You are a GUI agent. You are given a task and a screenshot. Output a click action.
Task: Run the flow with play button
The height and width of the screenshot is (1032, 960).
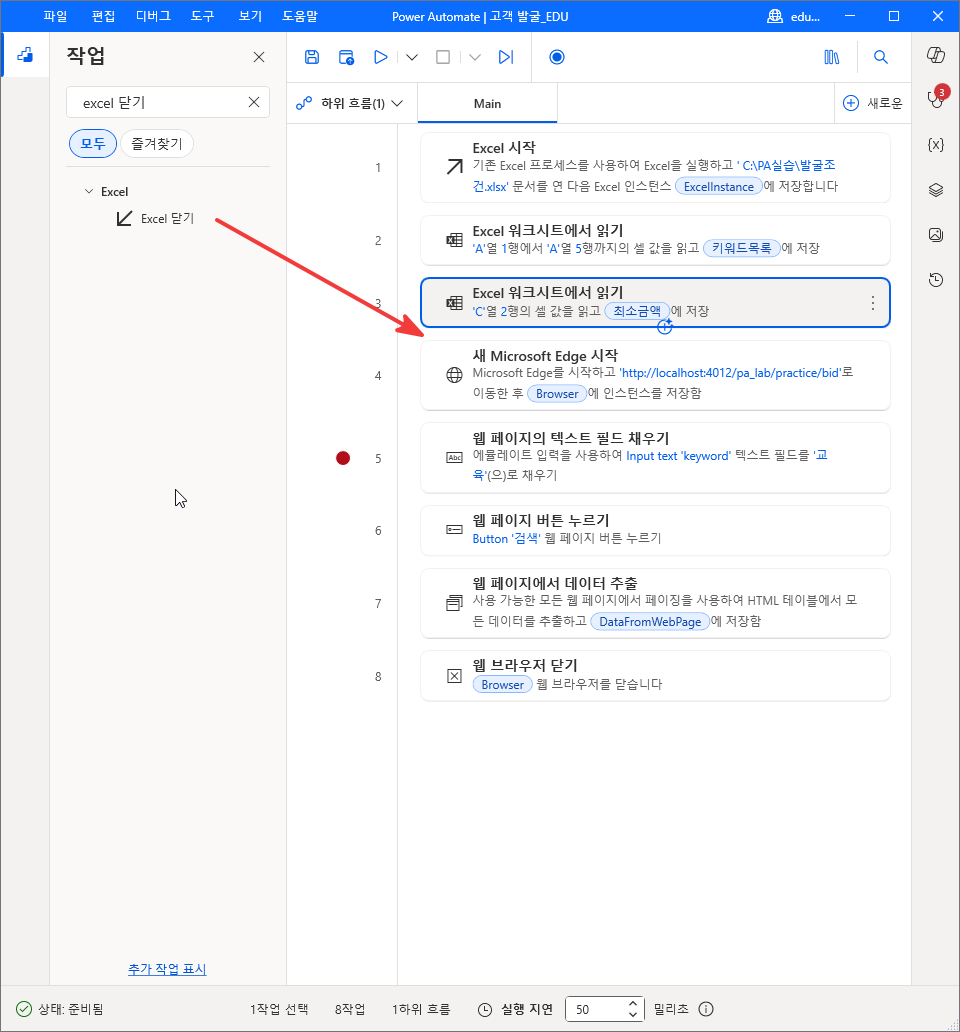click(x=380, y=57)
